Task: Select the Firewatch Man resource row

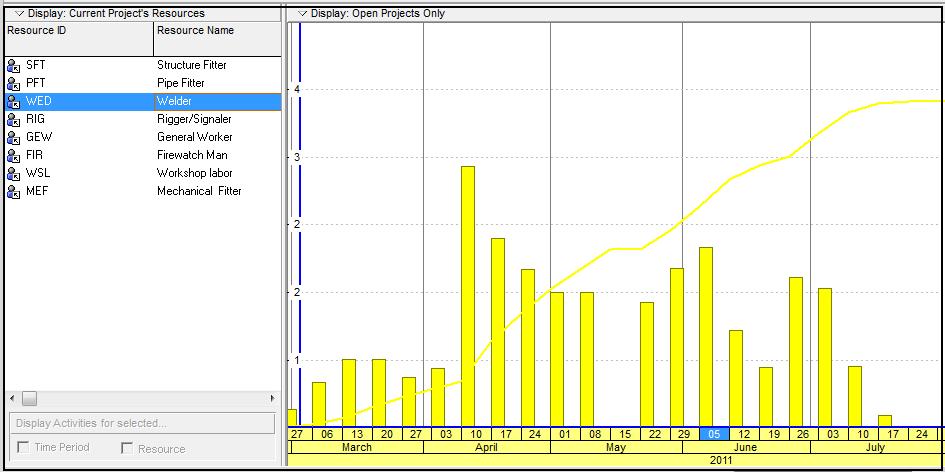Action: (143, 156)
